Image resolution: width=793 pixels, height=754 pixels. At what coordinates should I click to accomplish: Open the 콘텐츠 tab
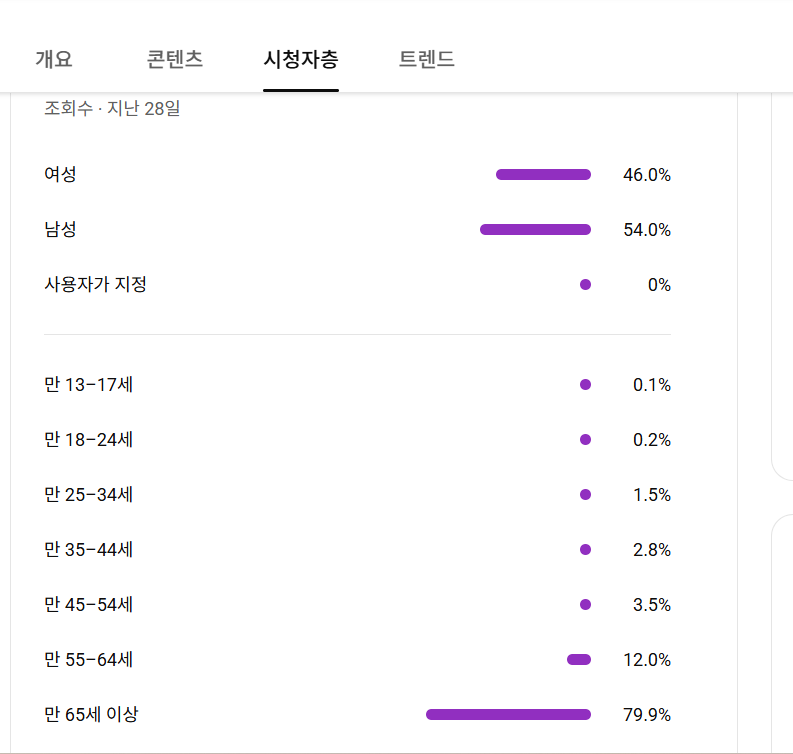(x=175, y=59)
